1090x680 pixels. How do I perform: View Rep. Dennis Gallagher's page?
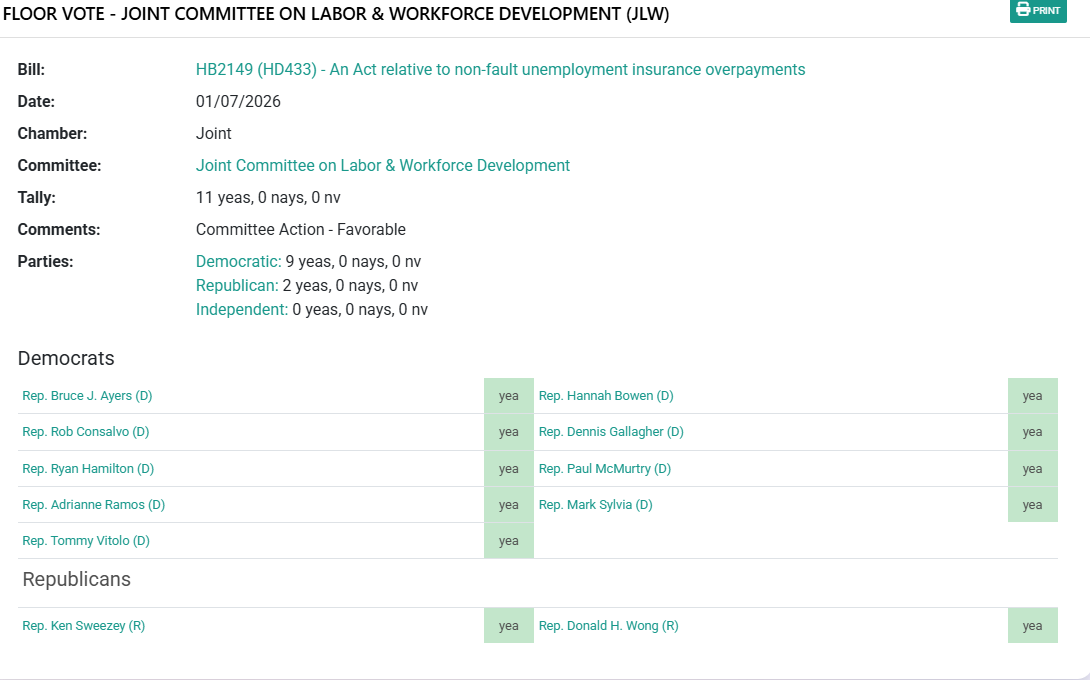[x=611, y=432]
